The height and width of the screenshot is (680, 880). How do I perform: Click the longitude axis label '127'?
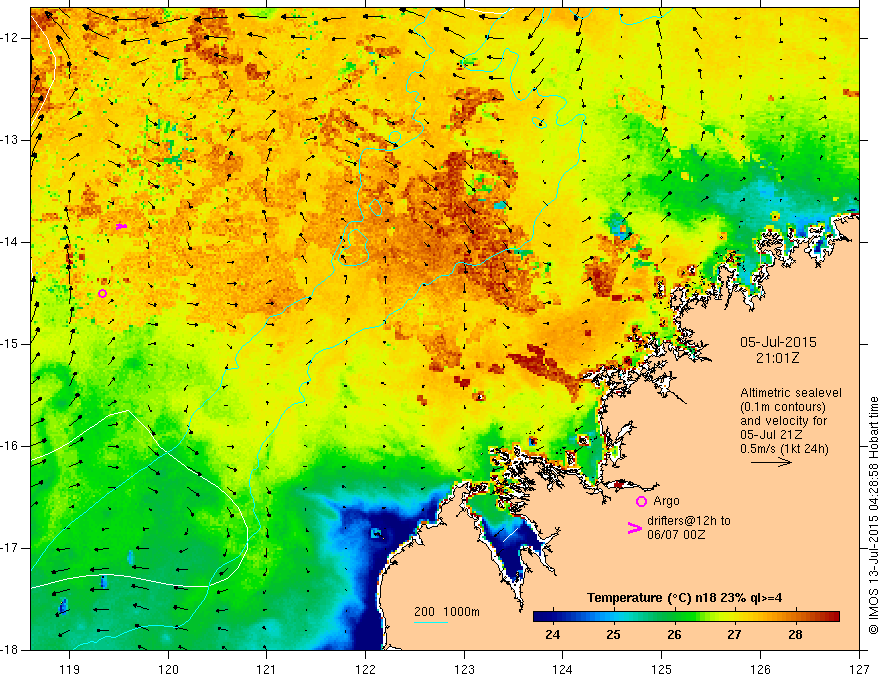tap(859, 669)
